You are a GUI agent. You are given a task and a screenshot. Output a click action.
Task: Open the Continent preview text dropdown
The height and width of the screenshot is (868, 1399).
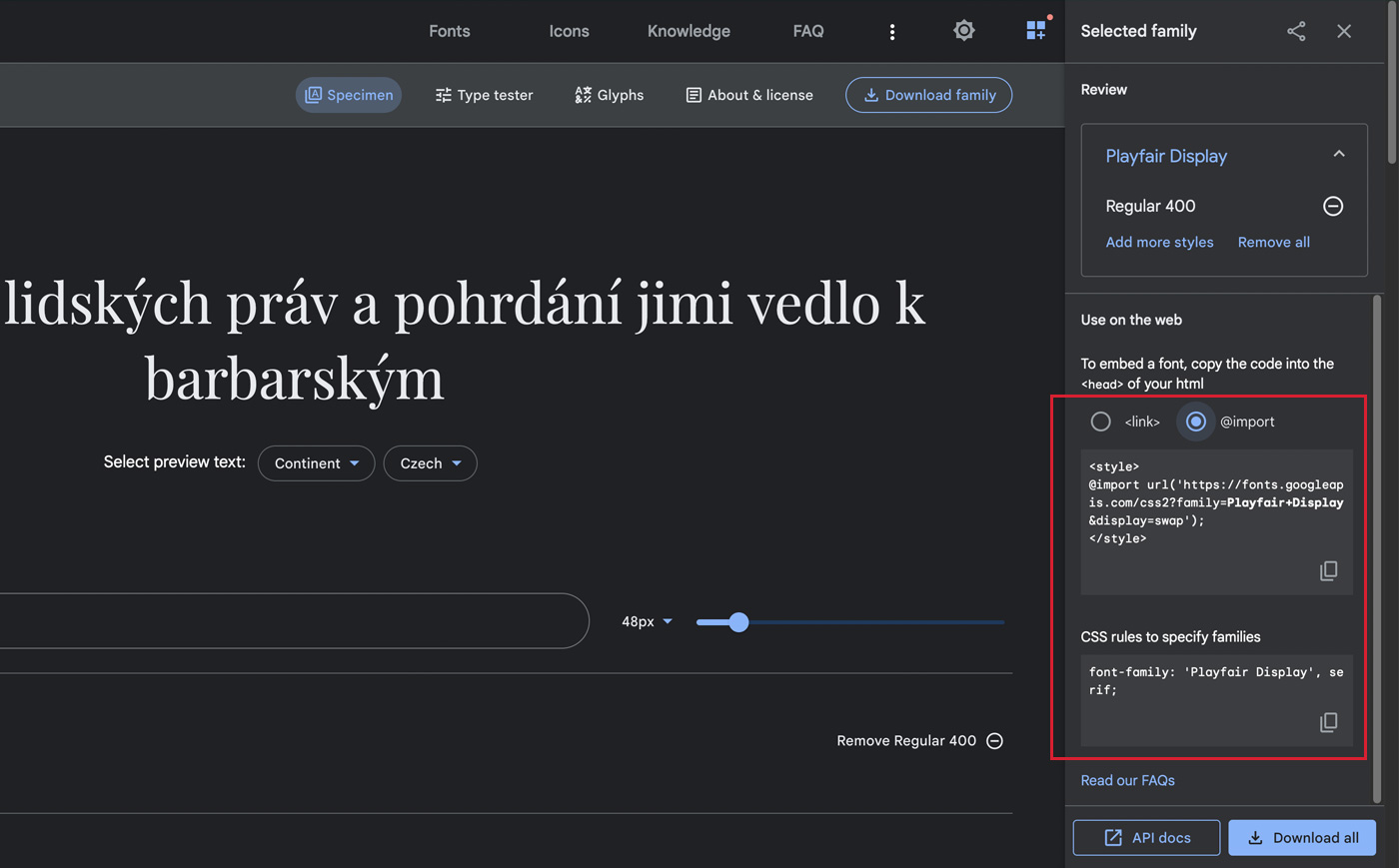pos(316,463)
